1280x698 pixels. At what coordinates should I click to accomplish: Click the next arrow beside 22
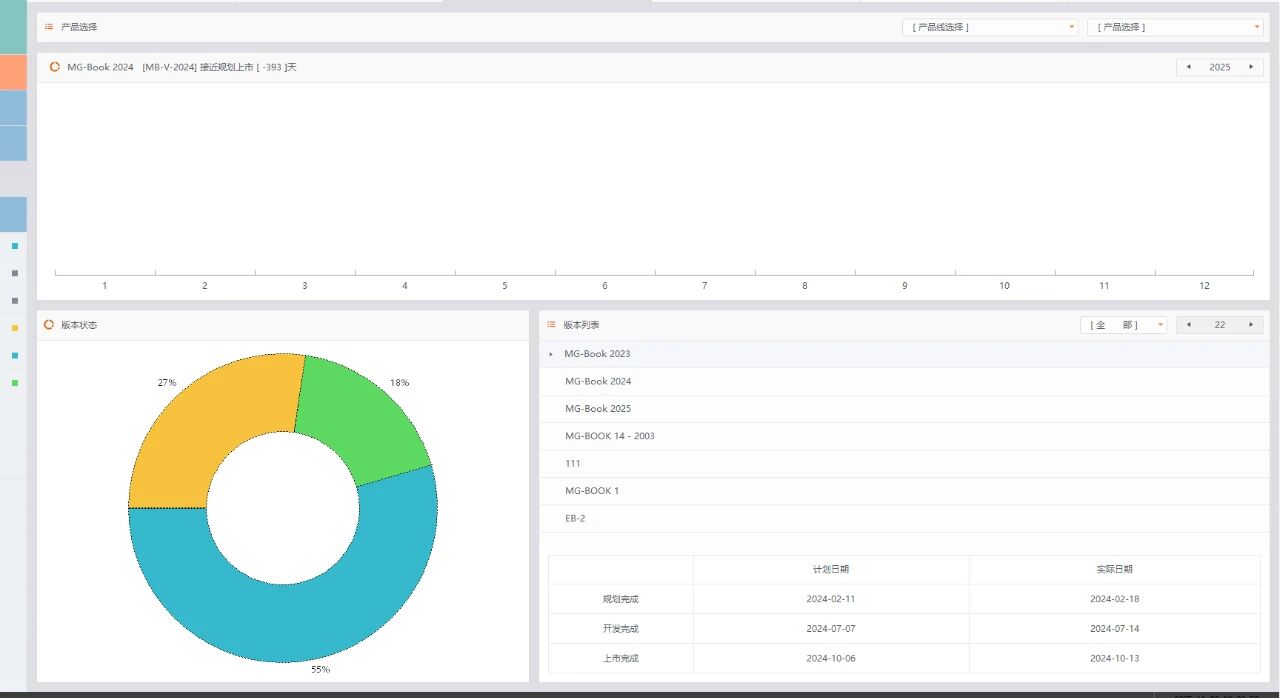point(1250,325)
